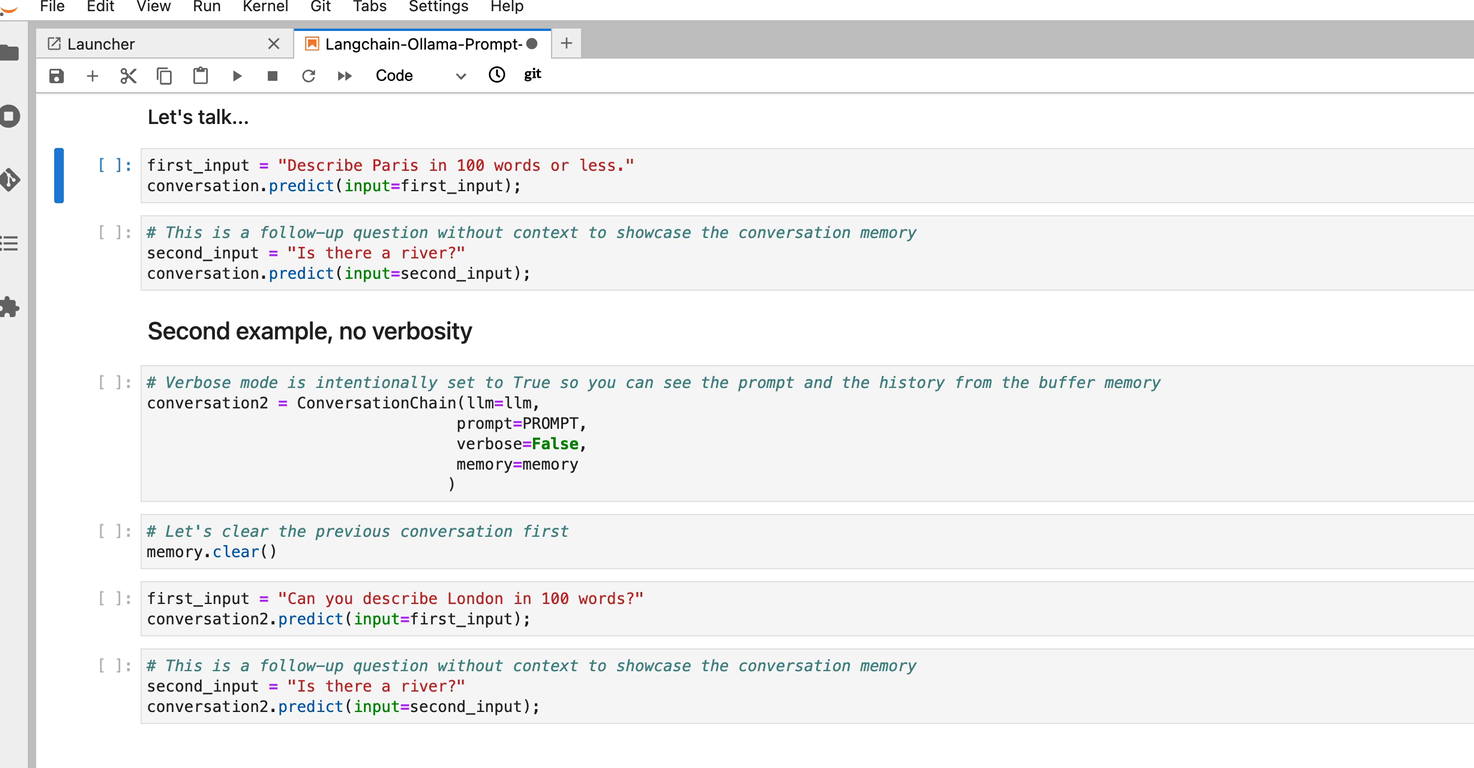Click into the ConversationChain conversation2 cell

[807, 433]
